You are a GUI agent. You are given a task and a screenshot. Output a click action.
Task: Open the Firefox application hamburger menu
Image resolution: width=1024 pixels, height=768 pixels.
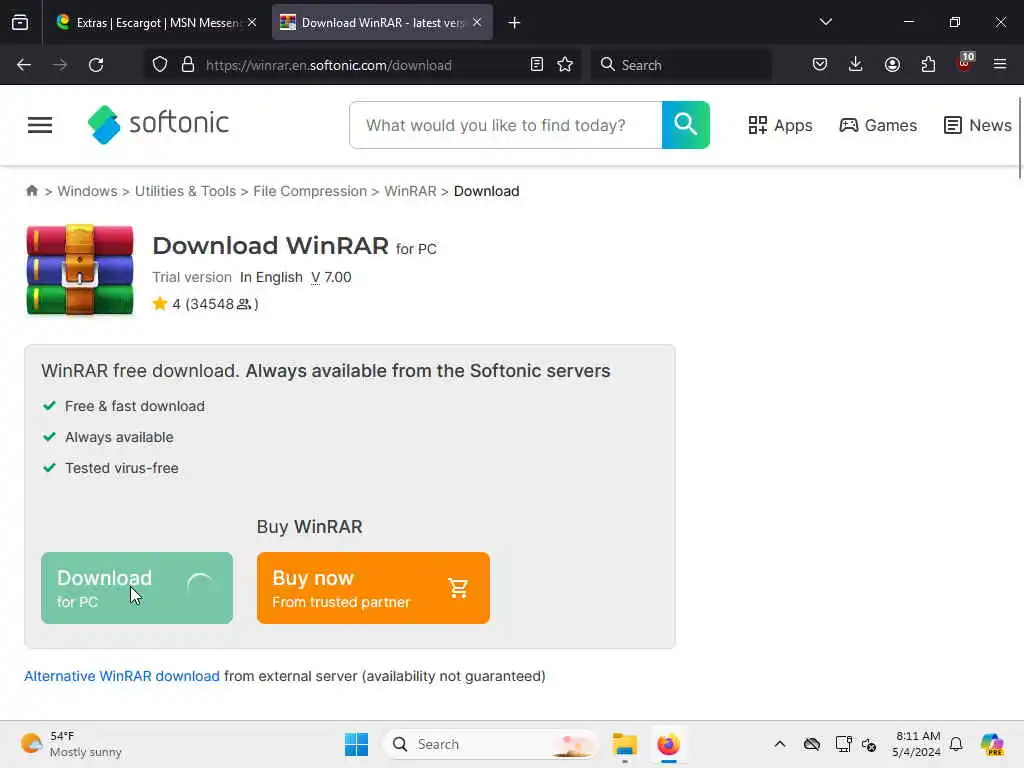[1000, 65]
